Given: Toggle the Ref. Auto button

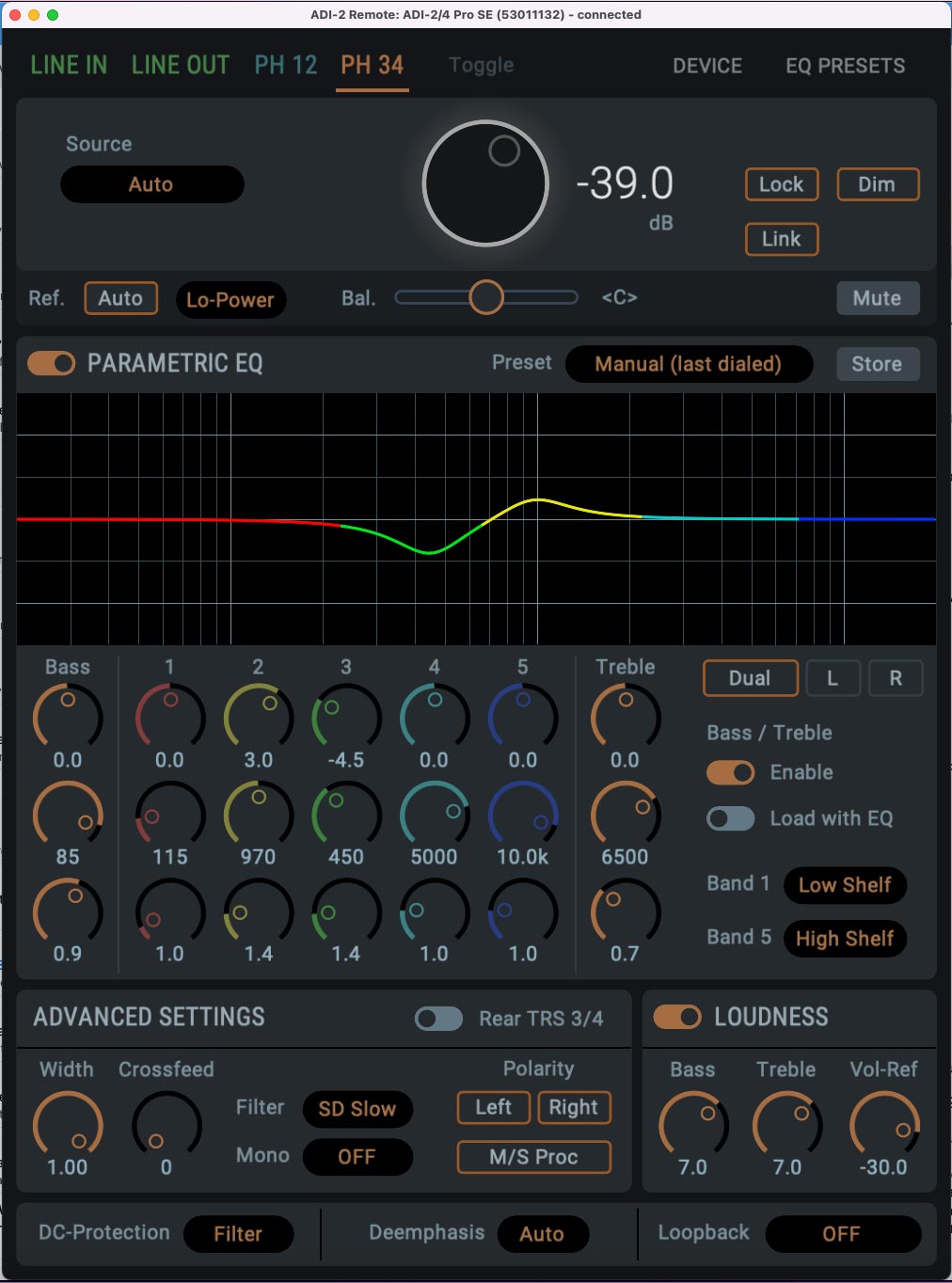Looking at the screenshot, I should click(x=120, y=298).
